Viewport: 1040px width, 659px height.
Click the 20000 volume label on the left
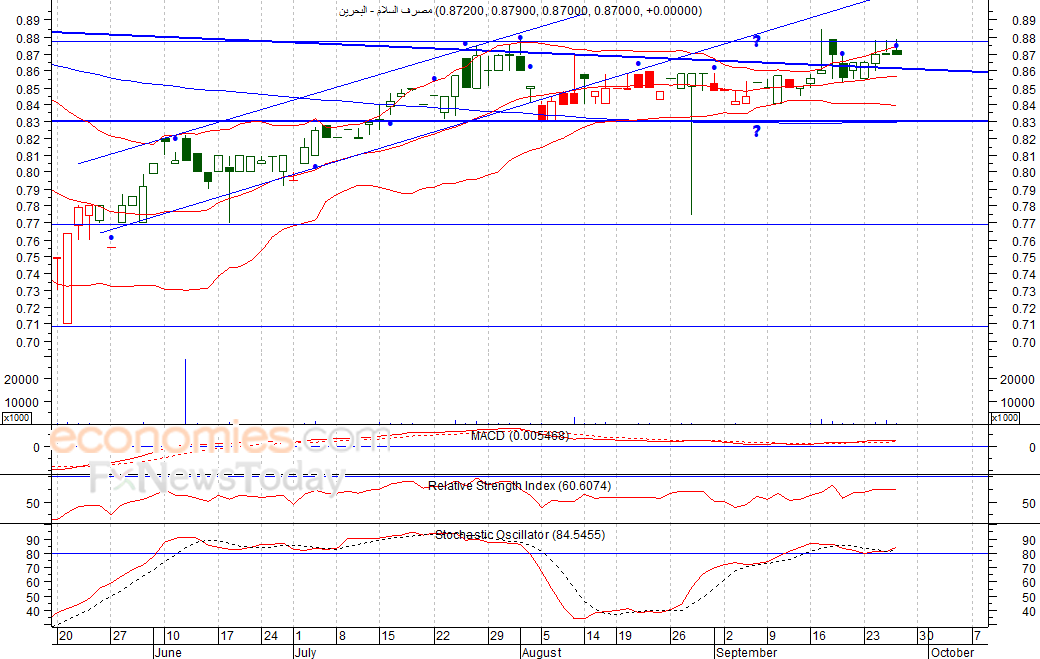(x=22, y=380)
